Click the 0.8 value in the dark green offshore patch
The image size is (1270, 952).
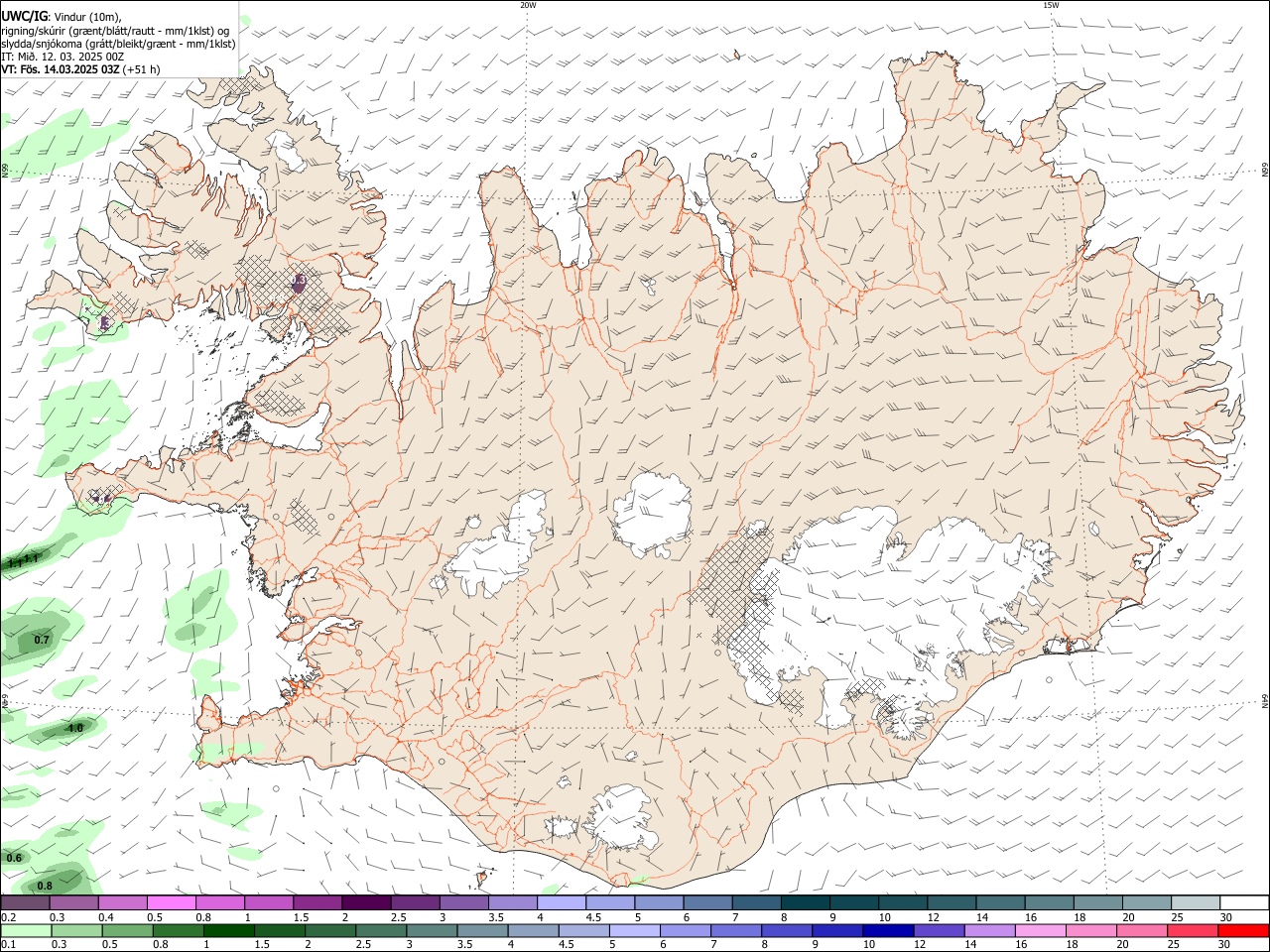pyautogui.click(x=45, y=886)
